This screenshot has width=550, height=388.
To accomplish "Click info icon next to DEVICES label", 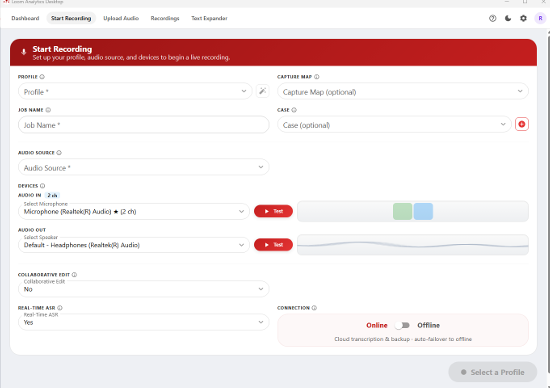I will click(42, 186).
